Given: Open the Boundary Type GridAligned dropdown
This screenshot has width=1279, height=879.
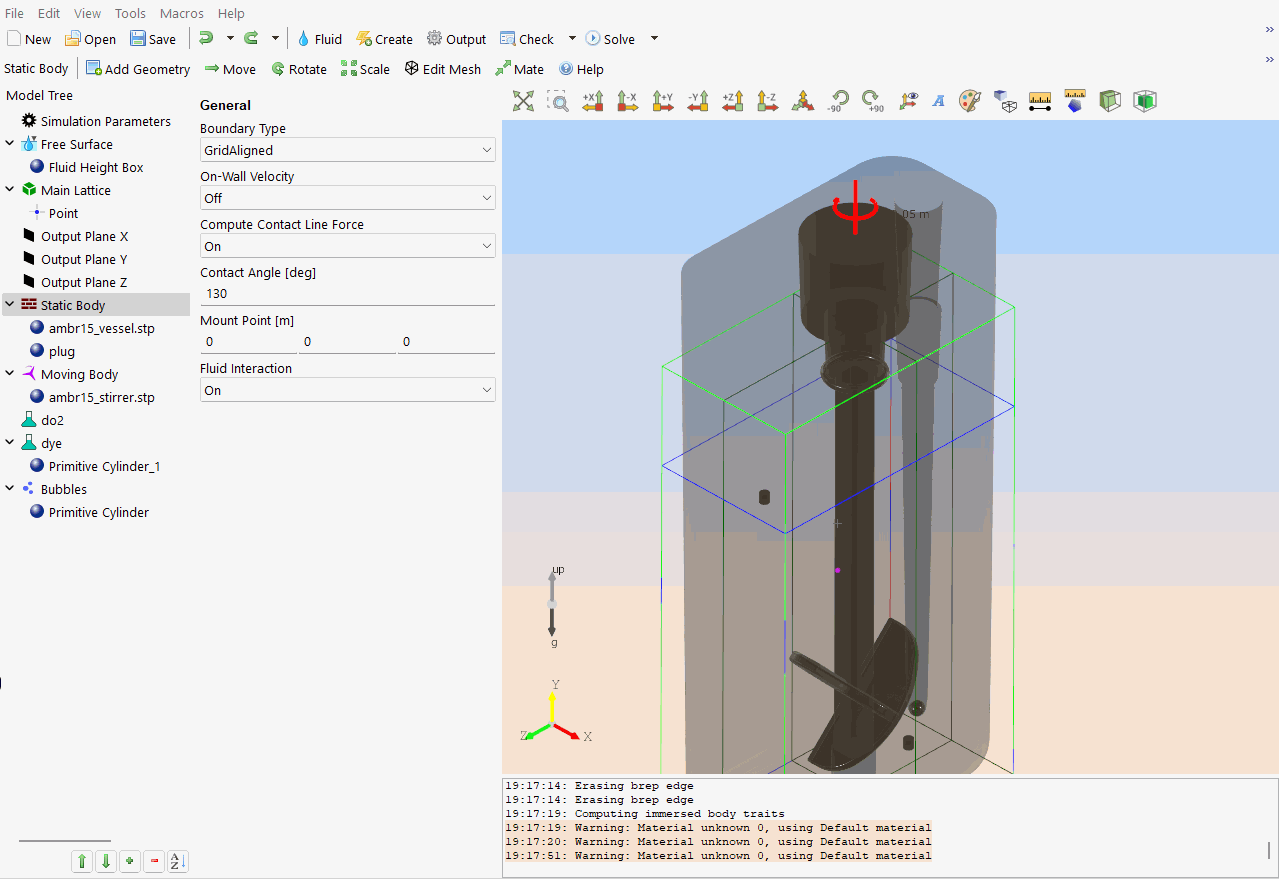Looking at the screenshot, I should pos(347,150).
